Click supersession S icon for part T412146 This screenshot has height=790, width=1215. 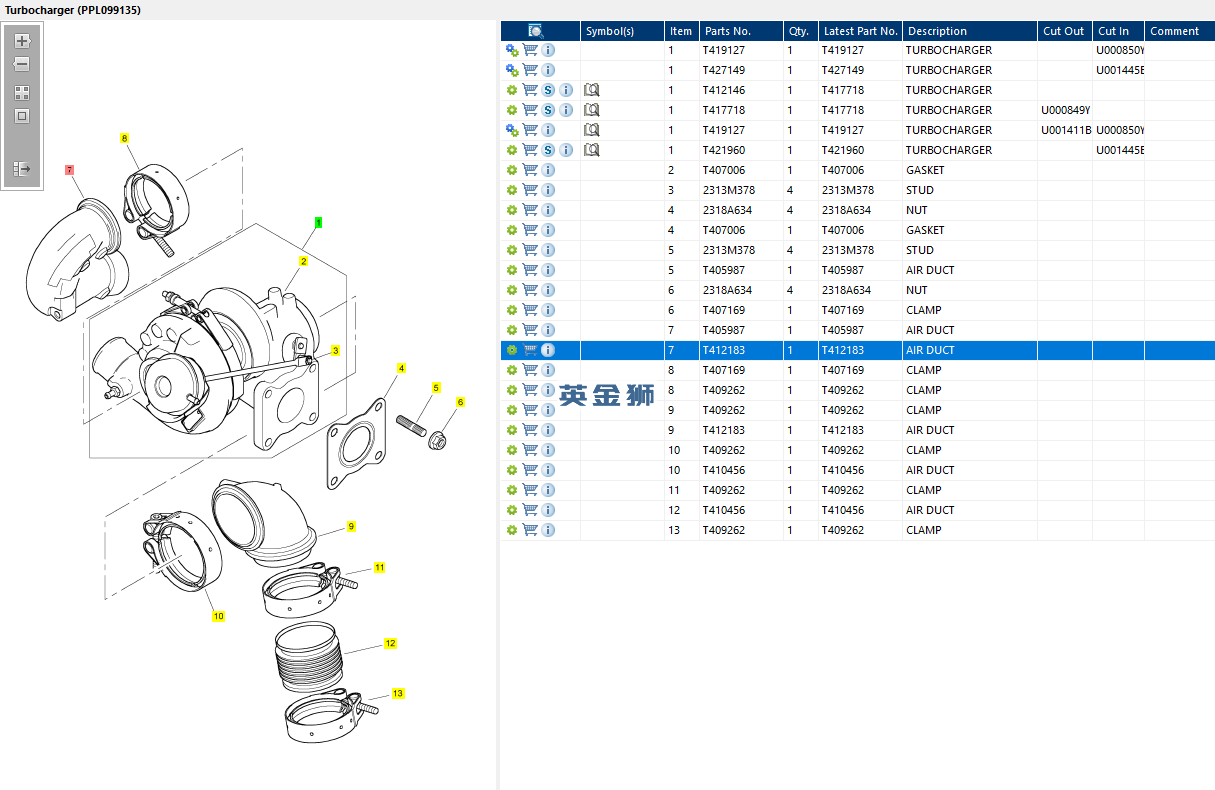pos(548,90)
